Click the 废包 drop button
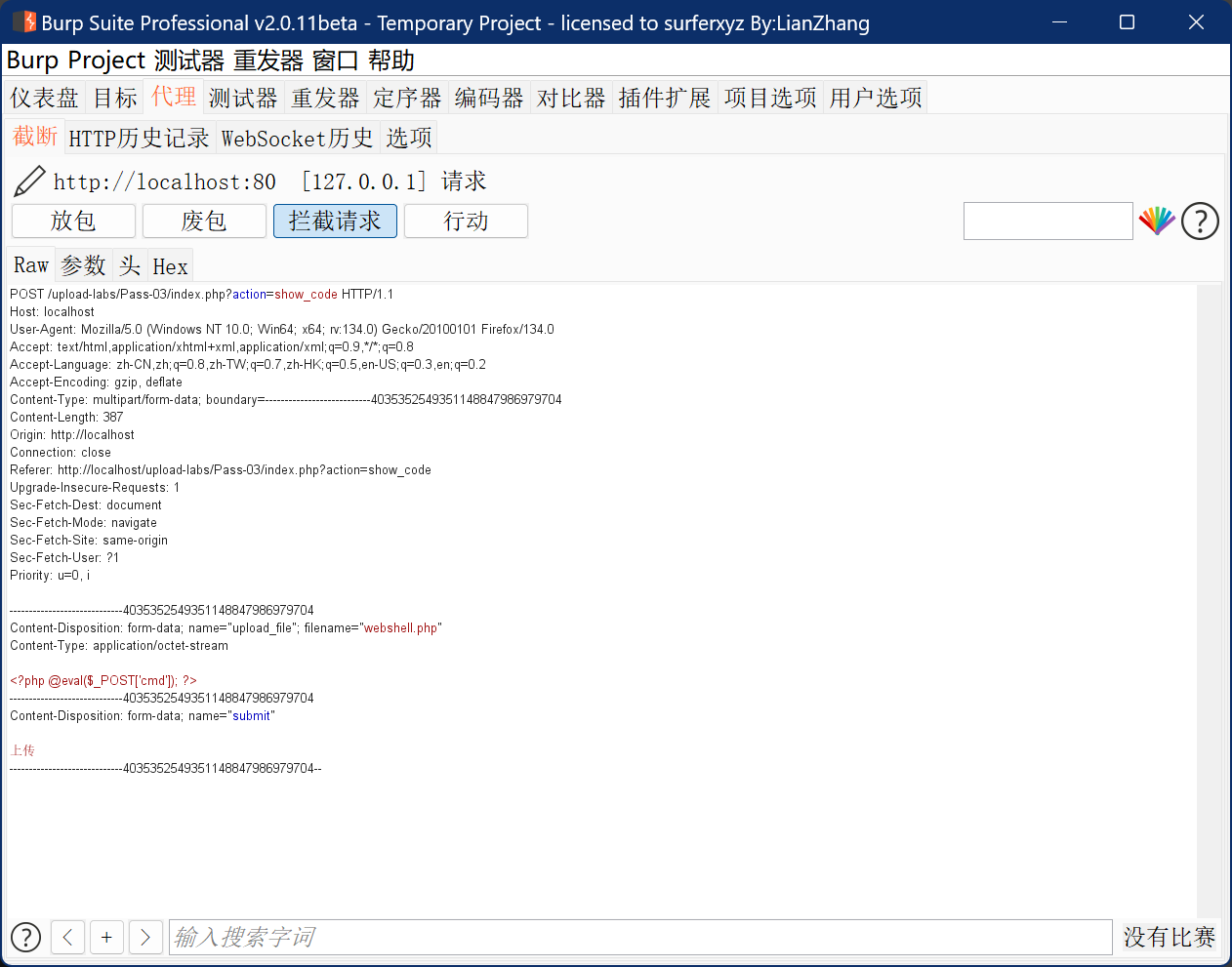This screenshot has width=1232, height=967. pyautogui.click(x=204, y=221)
